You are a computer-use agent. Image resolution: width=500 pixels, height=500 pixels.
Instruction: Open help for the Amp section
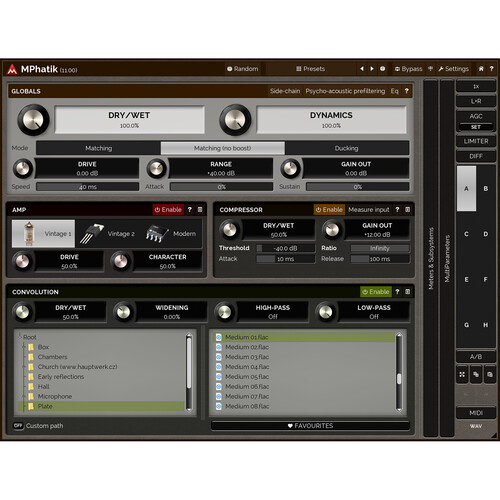tap(190, 210)
